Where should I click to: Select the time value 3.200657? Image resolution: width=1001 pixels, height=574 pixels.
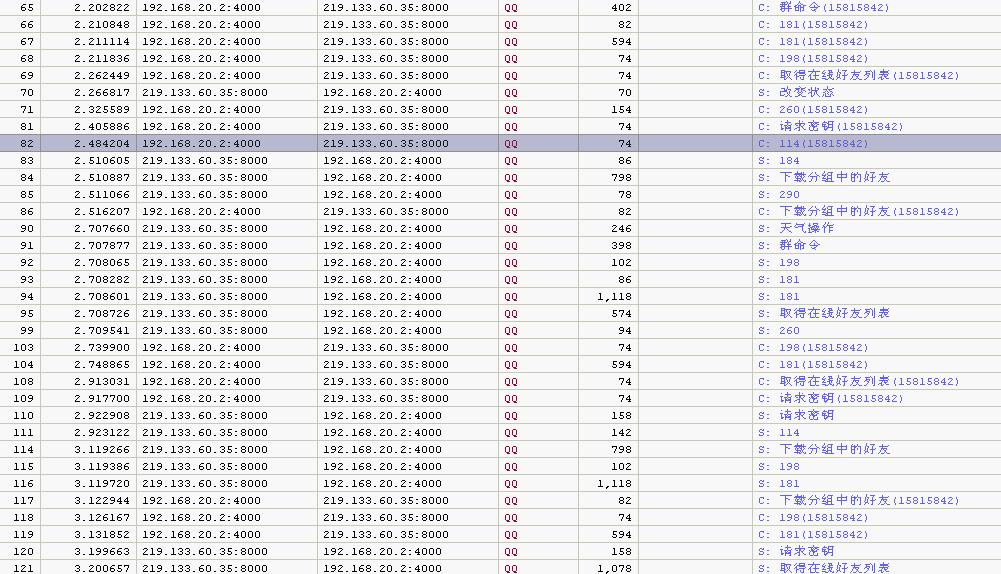pyautogui.click(x=102, y=568)
